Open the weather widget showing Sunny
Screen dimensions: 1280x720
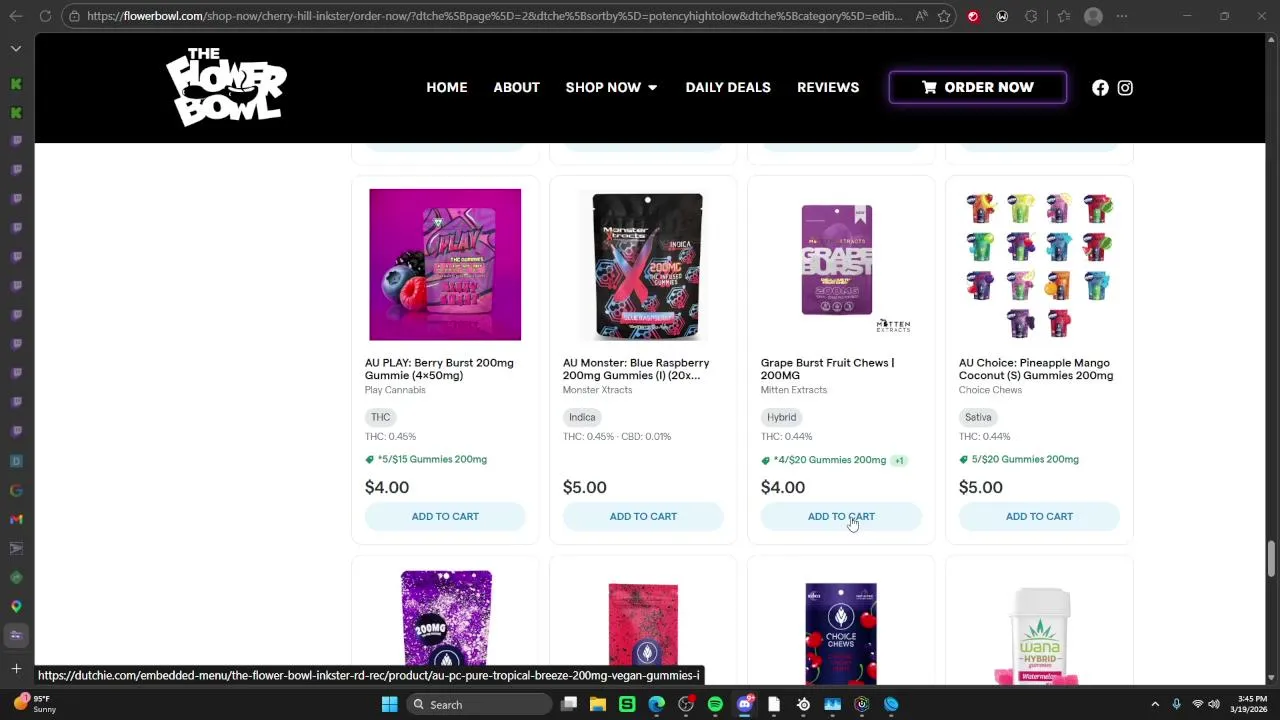(33, 704)
